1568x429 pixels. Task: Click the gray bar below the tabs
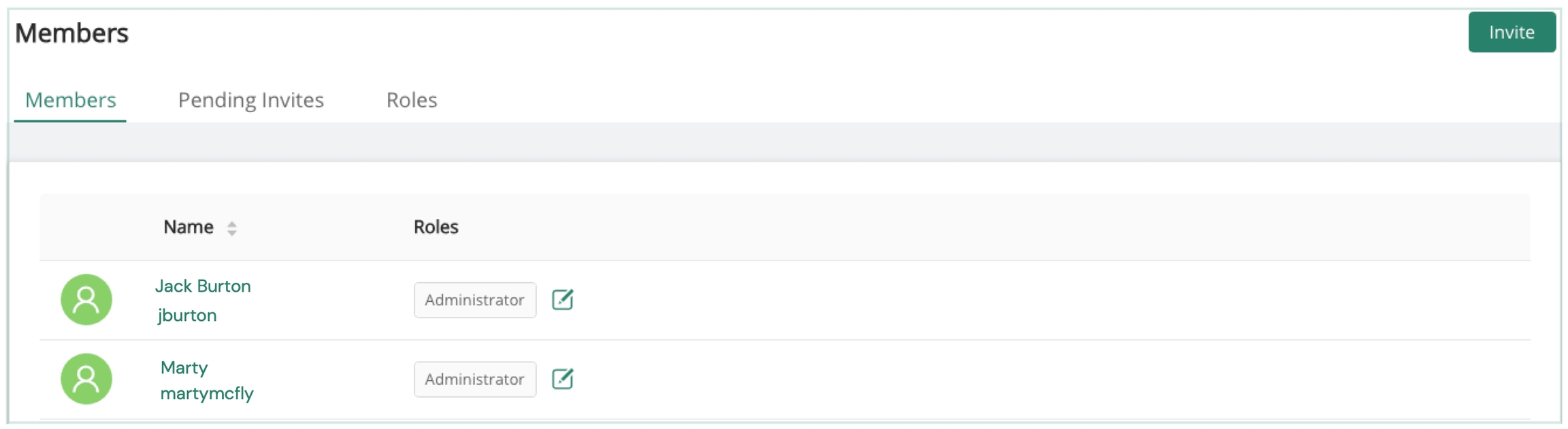pos(783,142)
